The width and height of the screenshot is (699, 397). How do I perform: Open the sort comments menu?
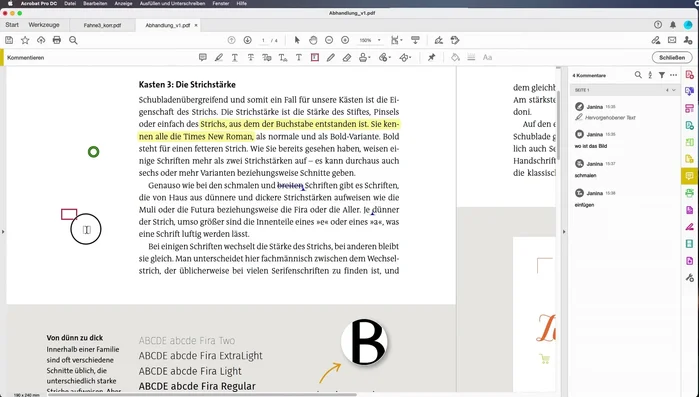650,75
